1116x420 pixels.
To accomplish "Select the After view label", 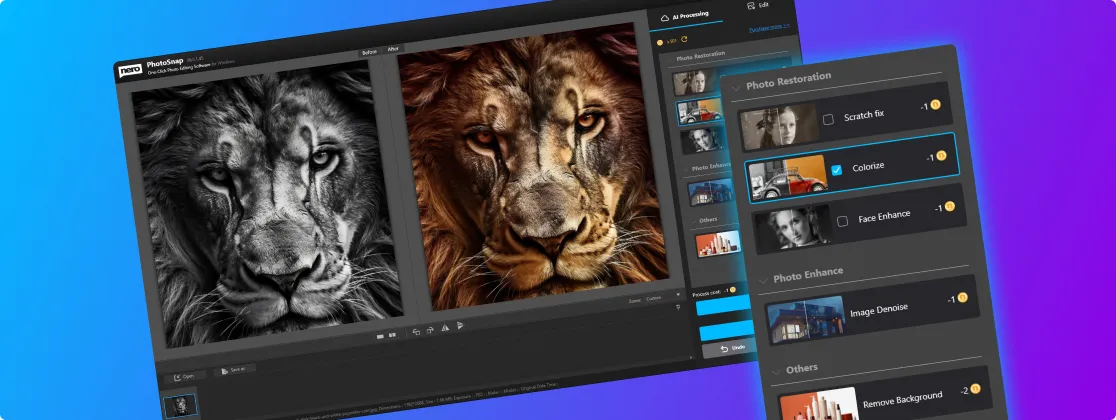I will pyautogui.click(x=393, y=49).
